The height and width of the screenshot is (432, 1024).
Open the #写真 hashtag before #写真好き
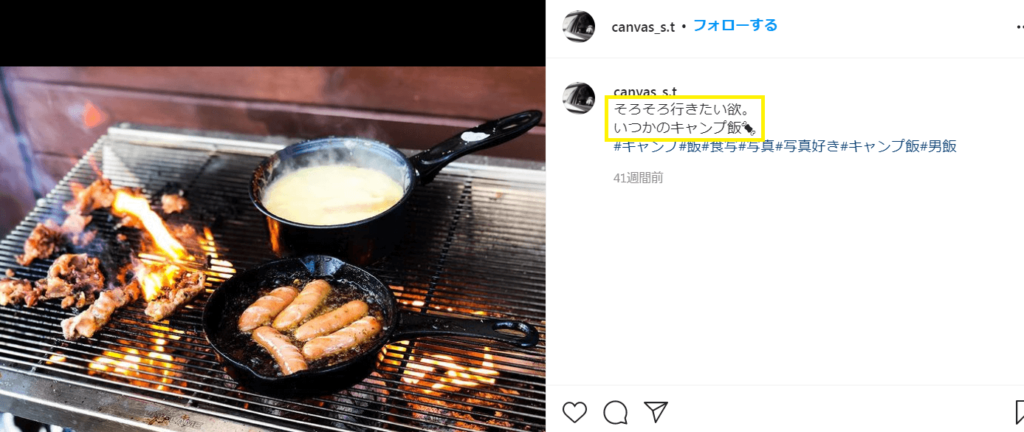(x=757, y=147)
